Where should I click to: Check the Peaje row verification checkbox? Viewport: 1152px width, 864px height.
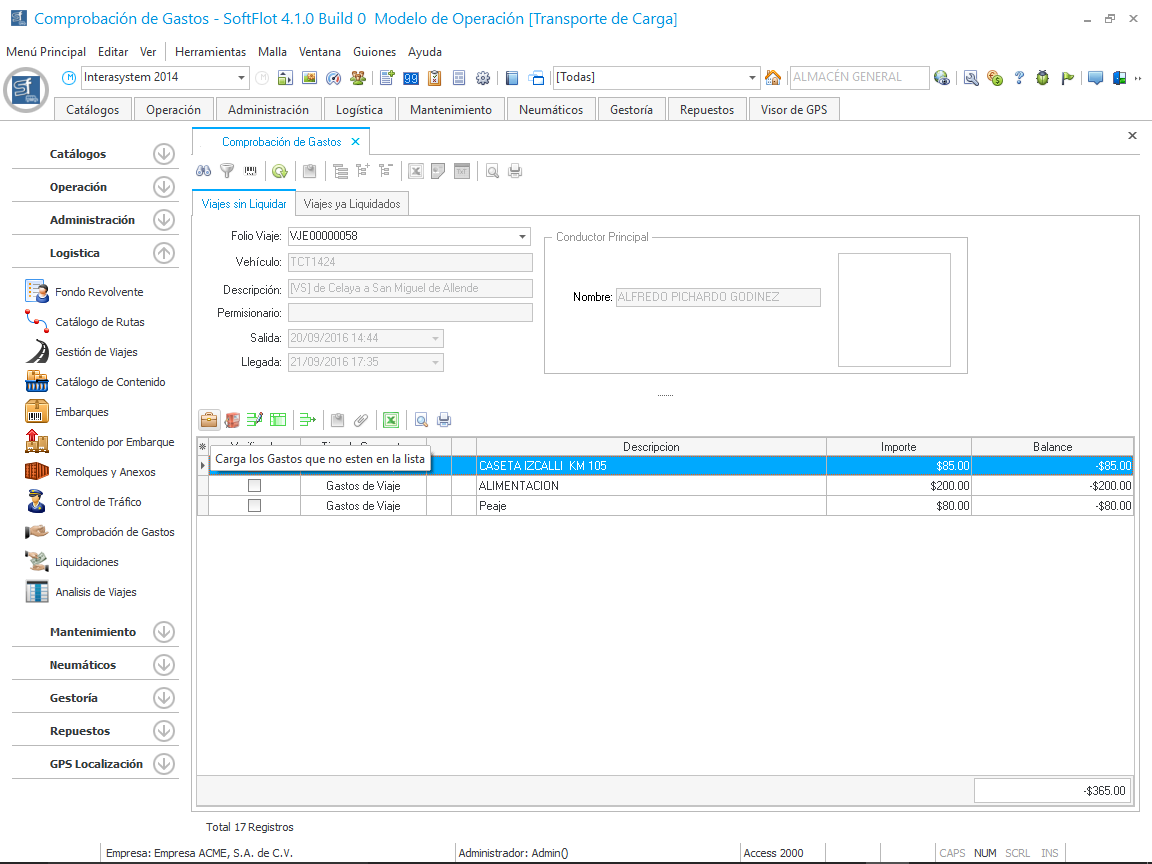tap(254, 506)
